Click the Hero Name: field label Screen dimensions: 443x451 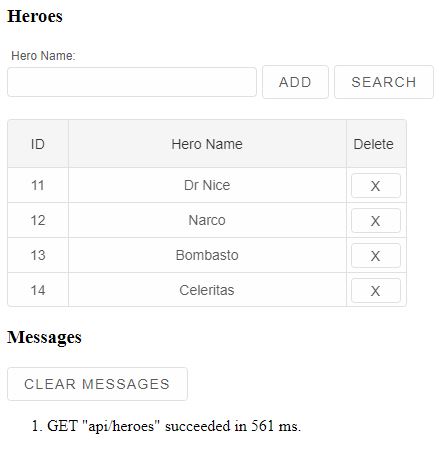43,56
